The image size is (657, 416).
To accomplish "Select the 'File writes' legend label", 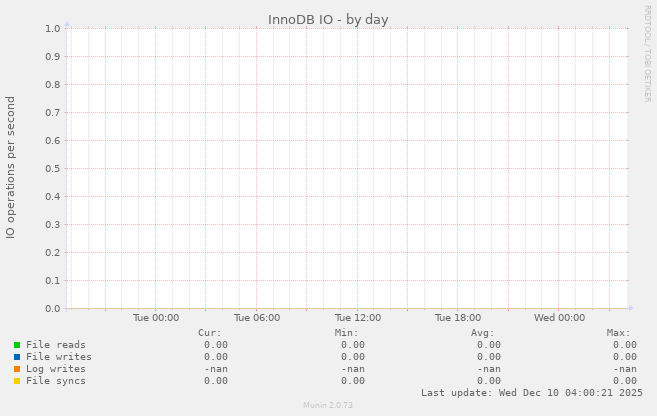I will click(59, 357).
